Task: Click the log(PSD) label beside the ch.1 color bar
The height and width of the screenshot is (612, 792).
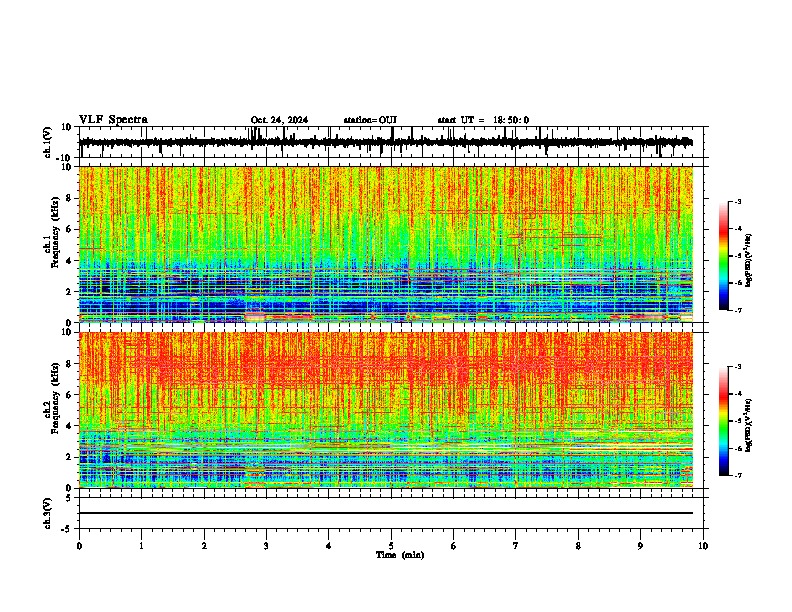Action: (x=749, y=261)
